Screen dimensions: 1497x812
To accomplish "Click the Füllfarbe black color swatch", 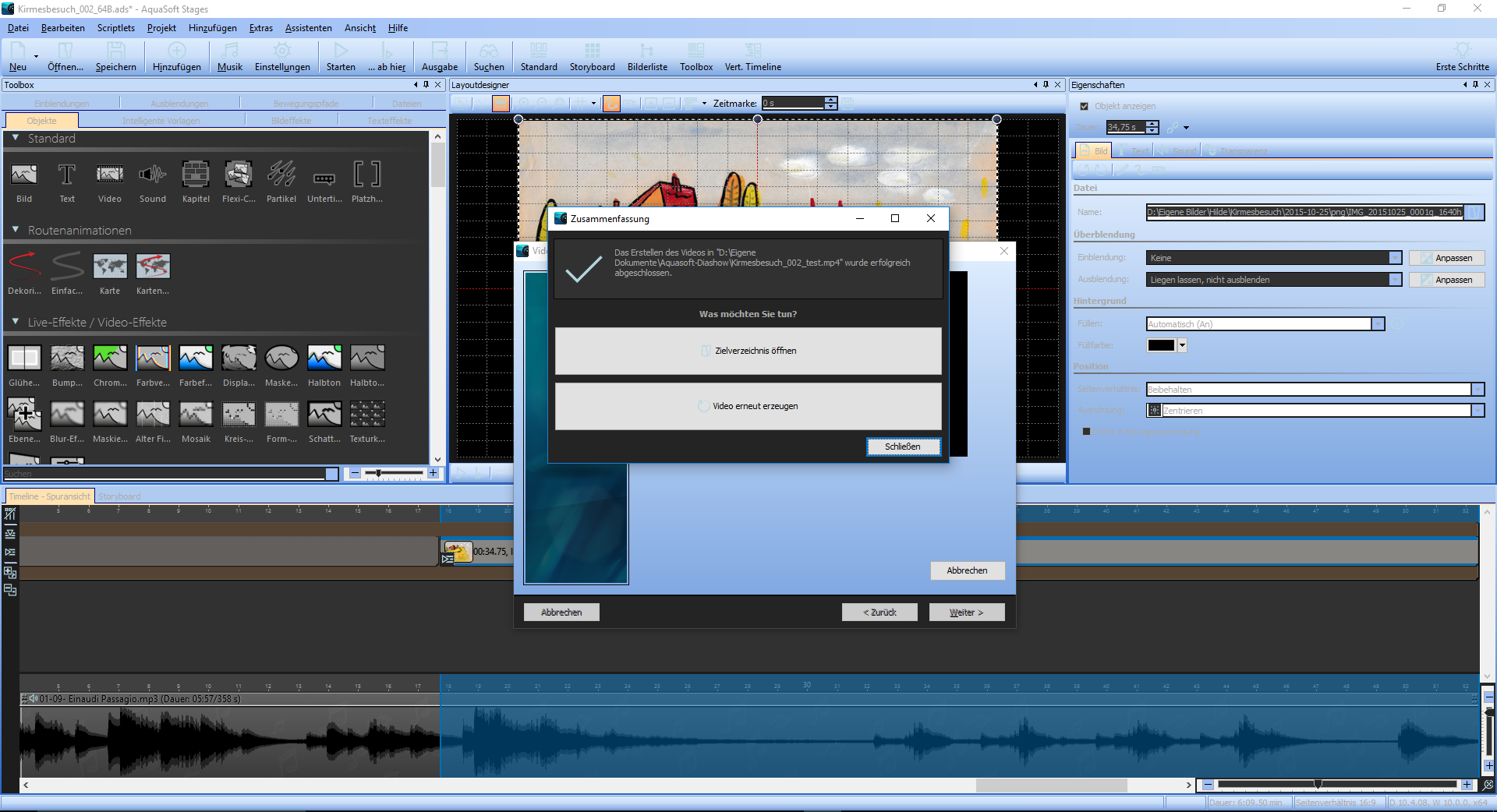I will [1160, 346].
